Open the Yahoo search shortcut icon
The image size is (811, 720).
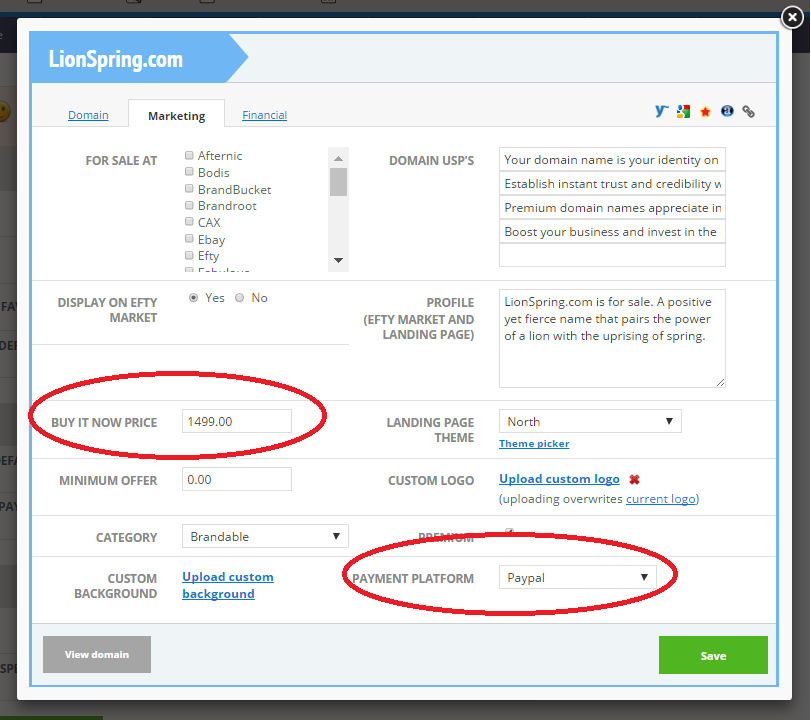click(661, 111)
